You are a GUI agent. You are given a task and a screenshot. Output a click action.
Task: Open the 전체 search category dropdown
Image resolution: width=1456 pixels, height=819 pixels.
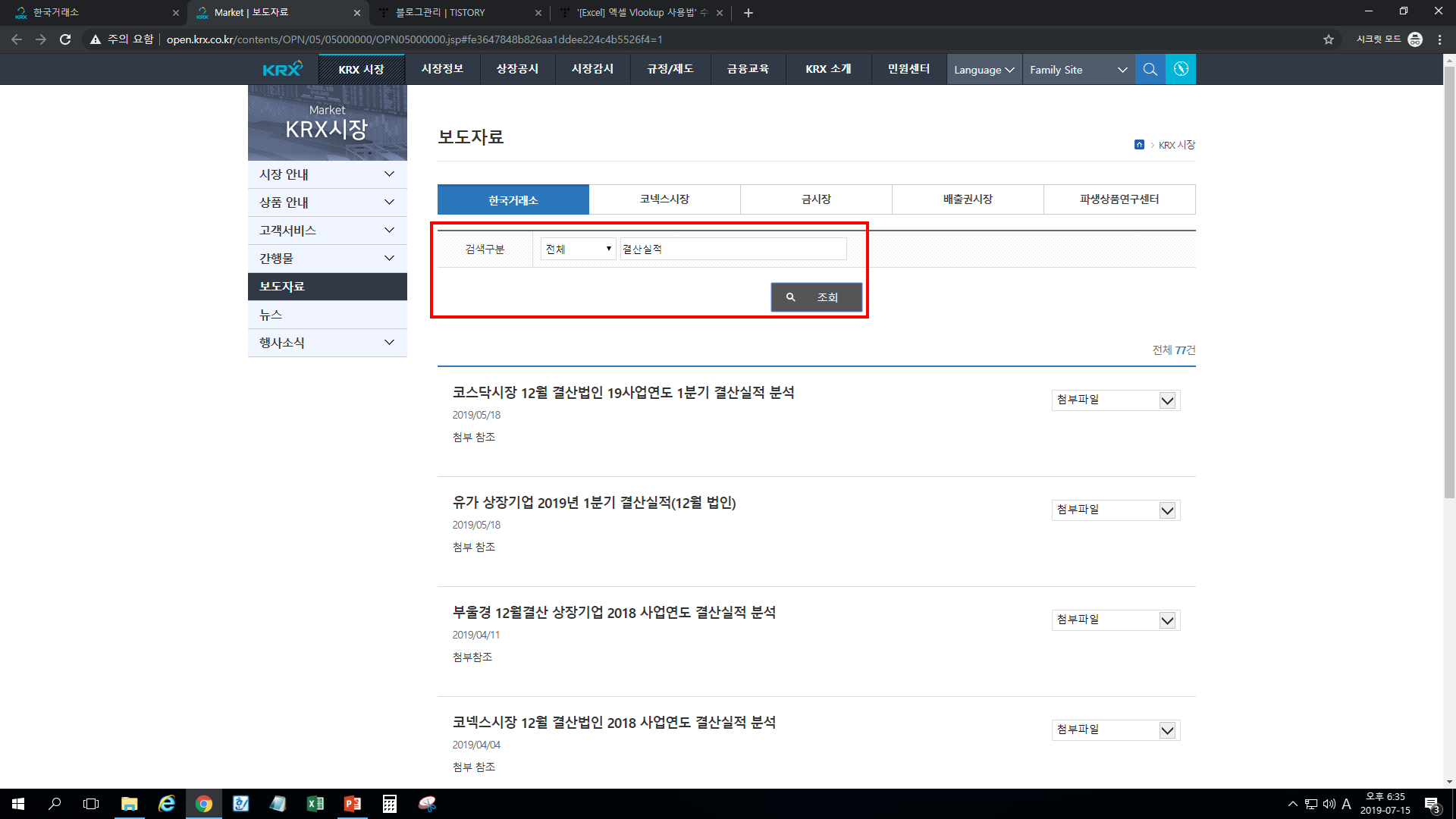point(578,249)
